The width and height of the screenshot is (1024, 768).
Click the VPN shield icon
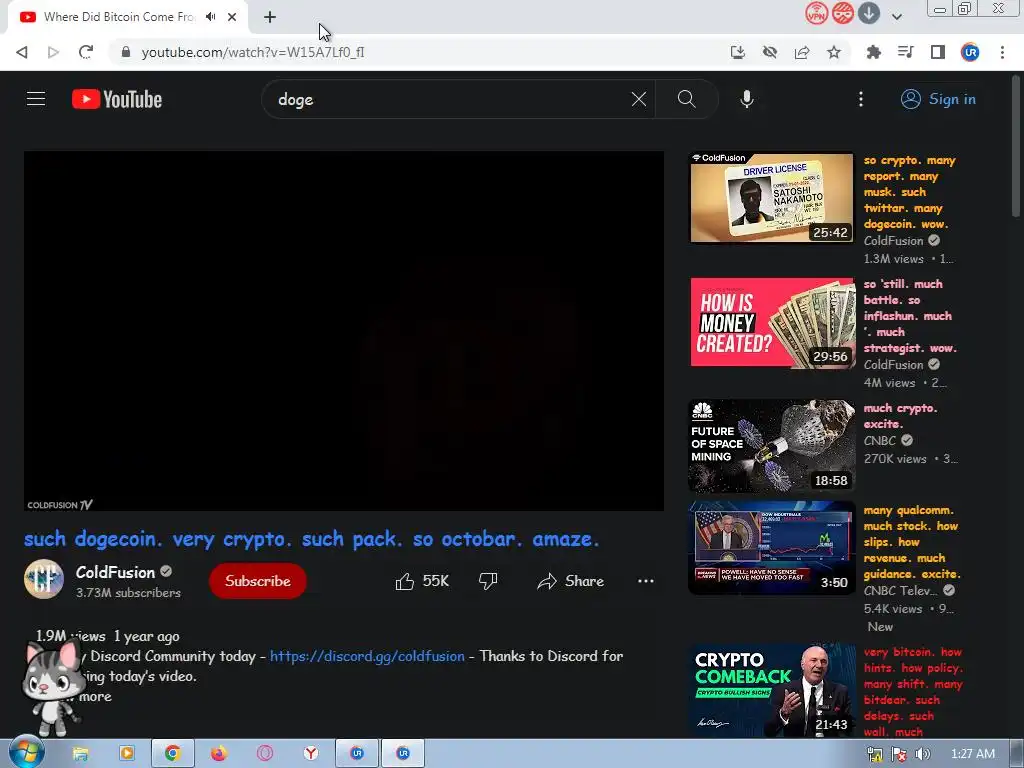(816, 14)
